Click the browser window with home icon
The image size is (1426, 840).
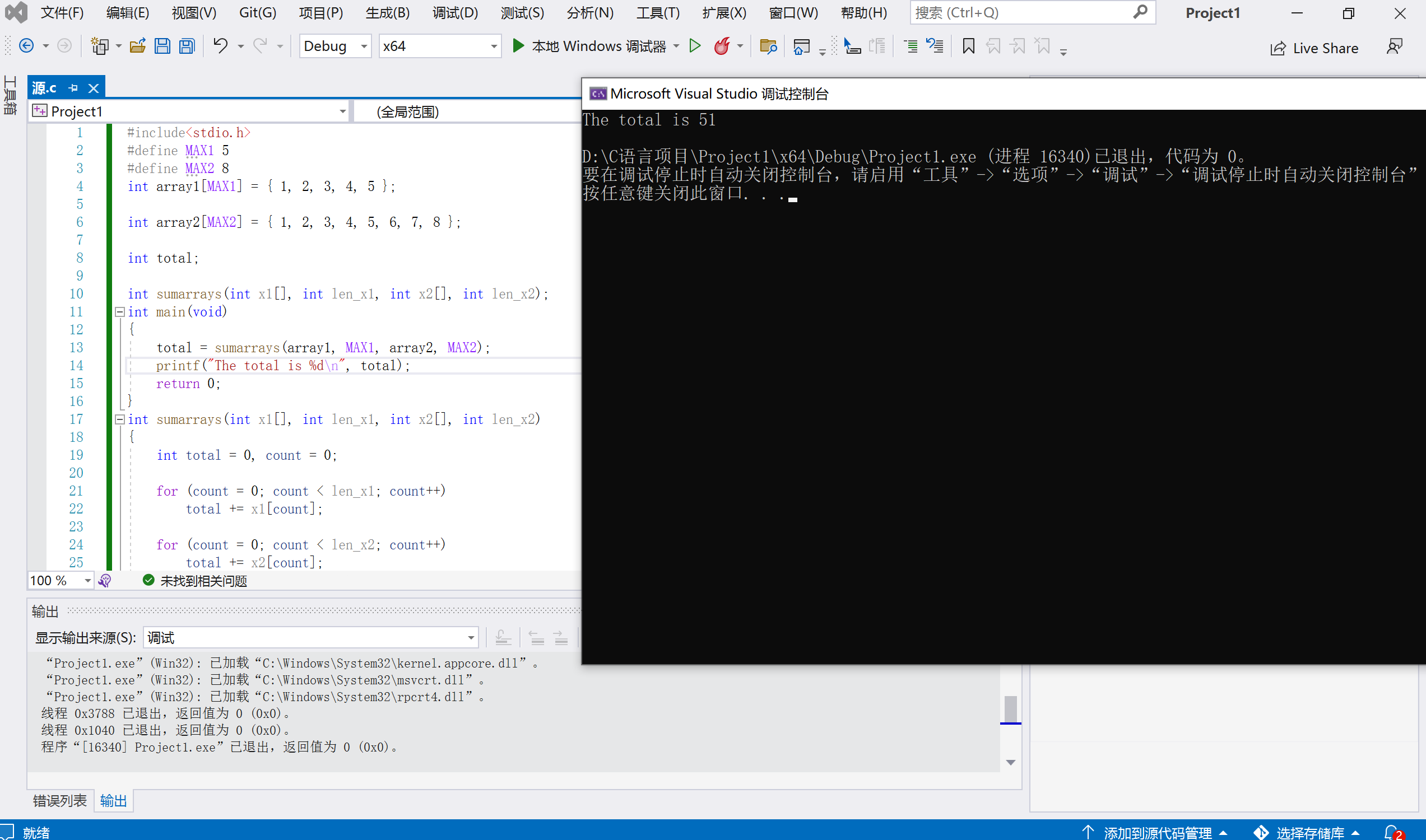[801, 46]
